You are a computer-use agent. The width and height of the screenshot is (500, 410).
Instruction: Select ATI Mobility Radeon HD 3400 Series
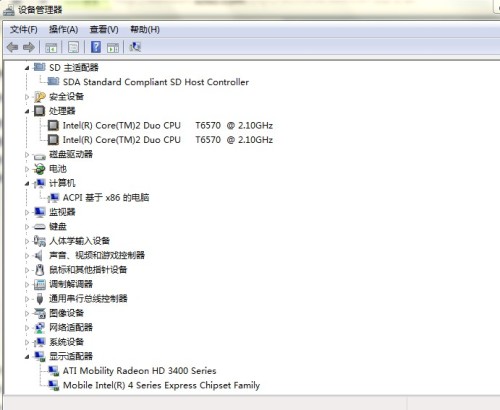[x=140, y=371]
